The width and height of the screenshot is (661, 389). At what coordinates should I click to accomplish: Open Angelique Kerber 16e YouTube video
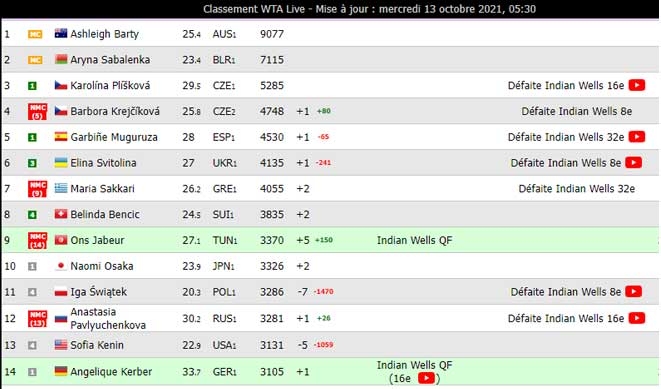click(426, 378)
